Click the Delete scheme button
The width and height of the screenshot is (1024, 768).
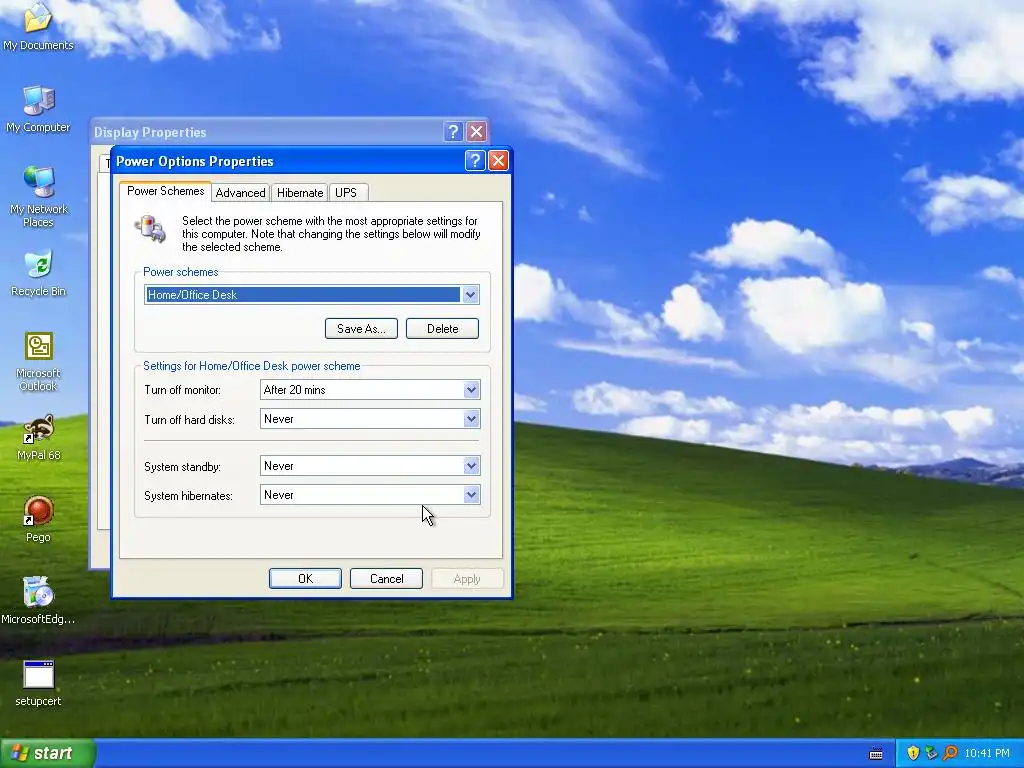(x=442, y=328)
